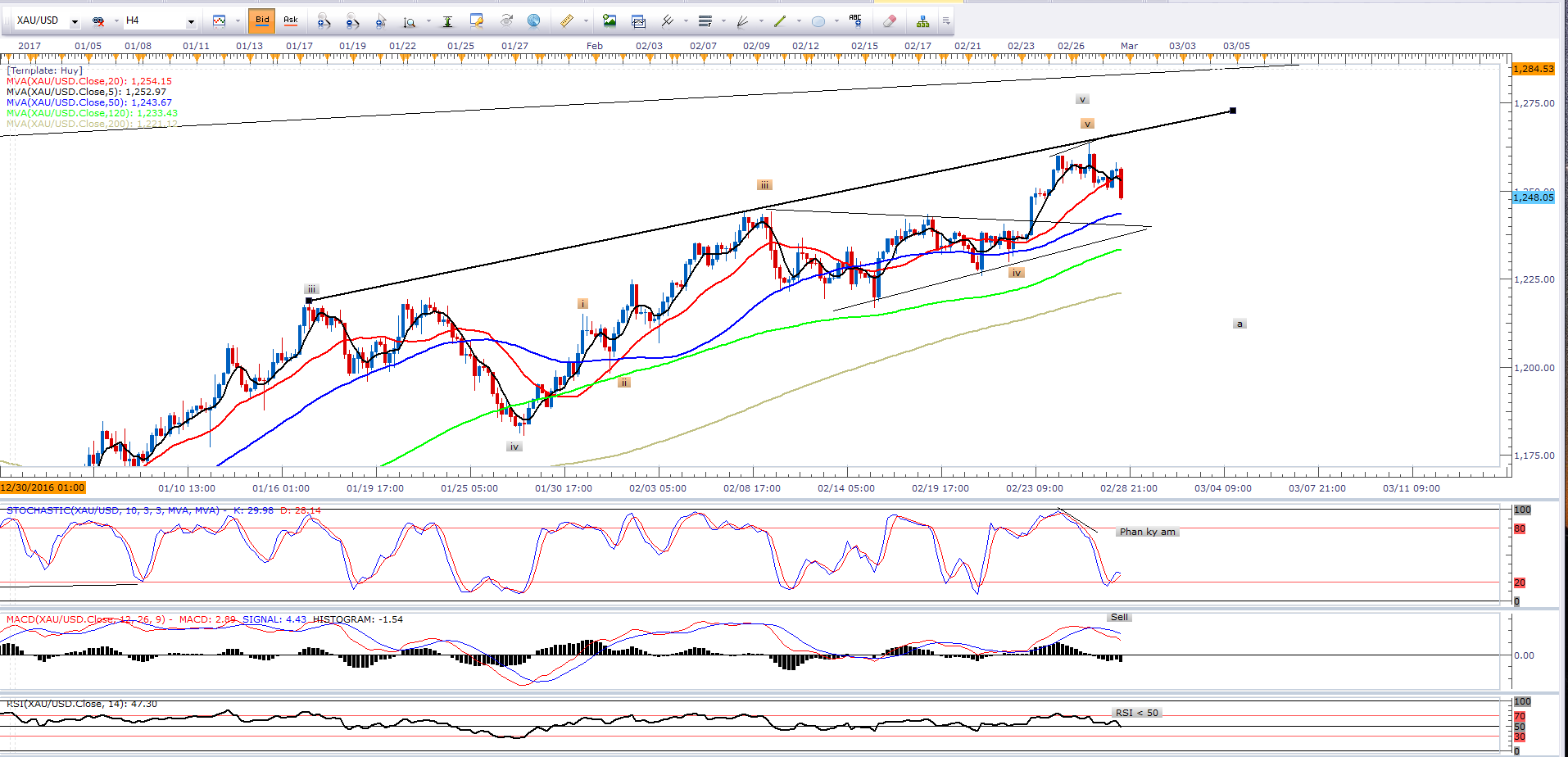Toggle Bid price display
The width and height of the screenshot is (1568, 757).
tap(262, 20)
